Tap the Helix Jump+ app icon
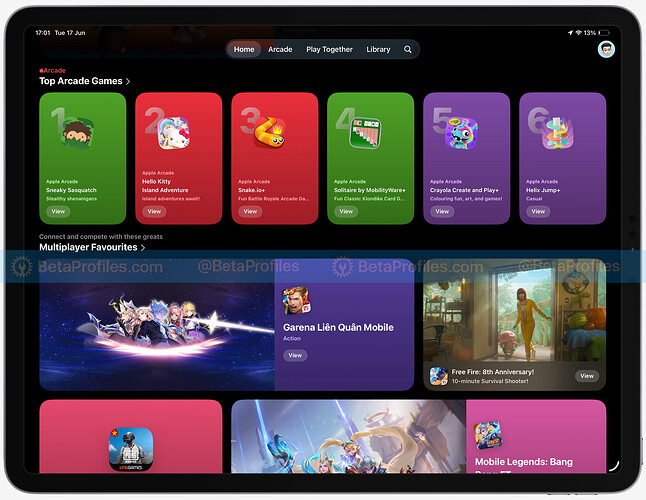The width and height of the screenshot is (646, 500). point(557,133)
